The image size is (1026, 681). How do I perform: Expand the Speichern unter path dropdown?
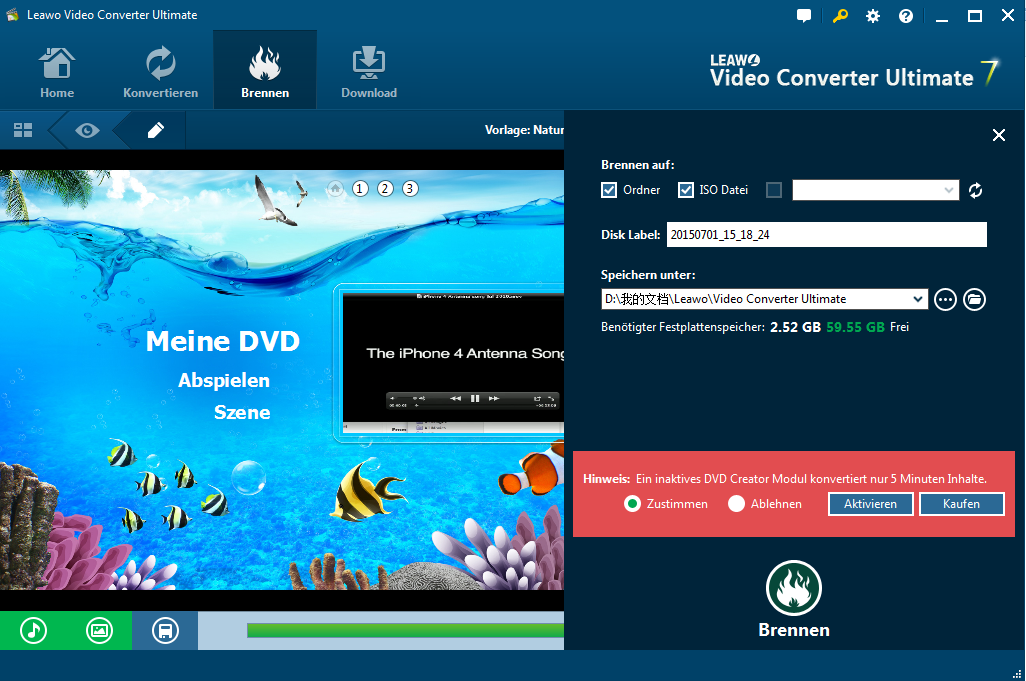(x=919, y=299)
